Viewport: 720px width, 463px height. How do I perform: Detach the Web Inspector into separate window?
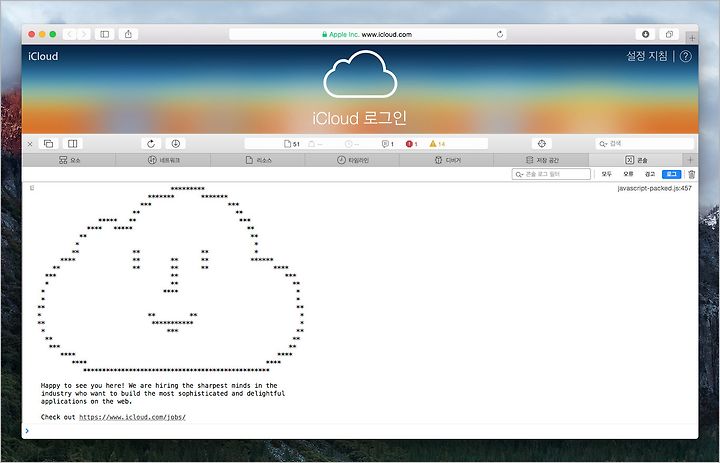pyautogui.click(x=48, y=144)
